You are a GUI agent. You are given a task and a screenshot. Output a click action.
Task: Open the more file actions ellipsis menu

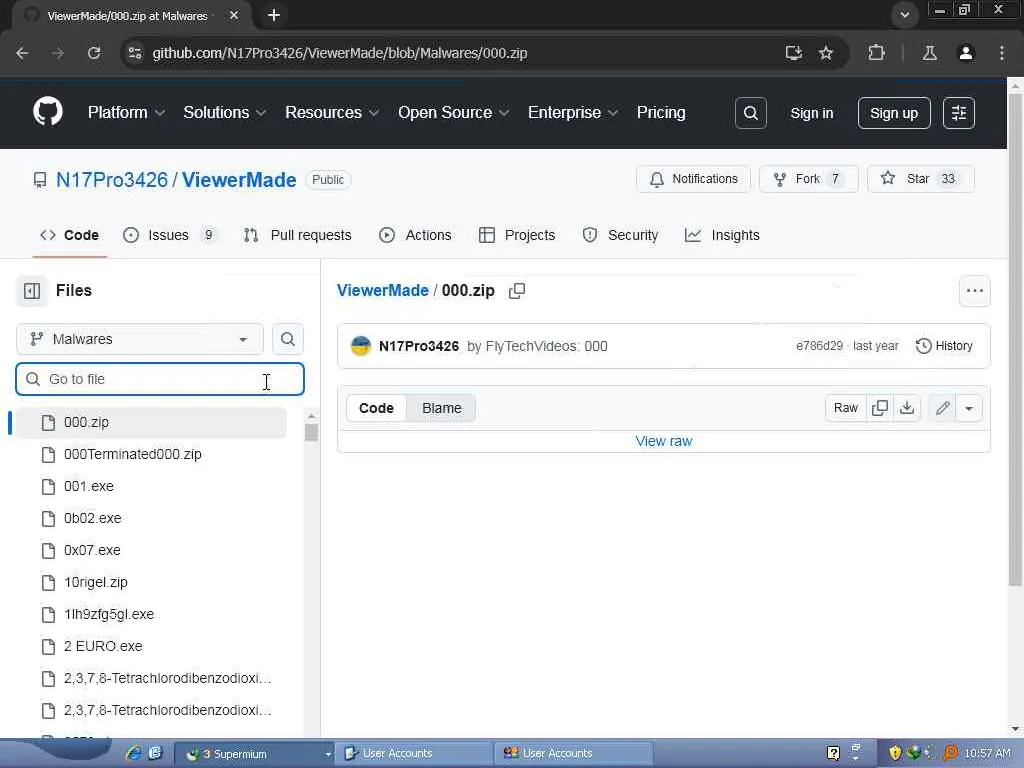coord(974,291)
